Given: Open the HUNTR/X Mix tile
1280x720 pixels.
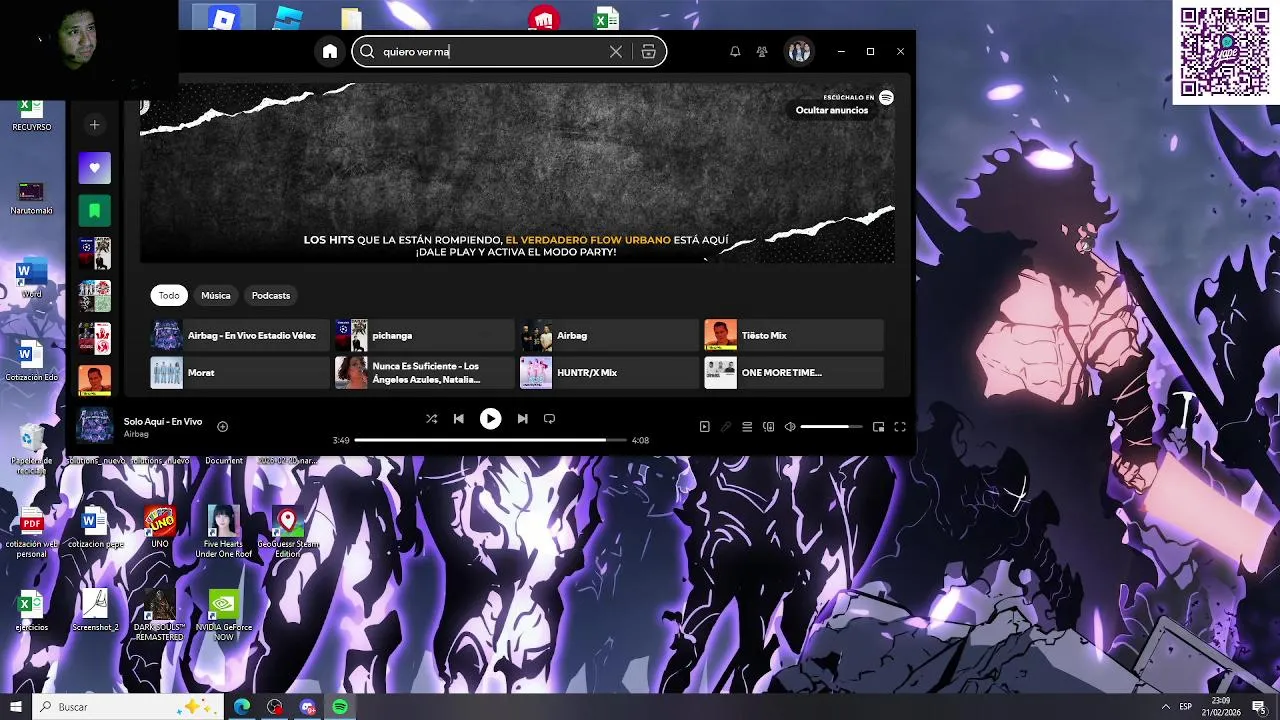Looking at the screenshot, I should point(609,372).
